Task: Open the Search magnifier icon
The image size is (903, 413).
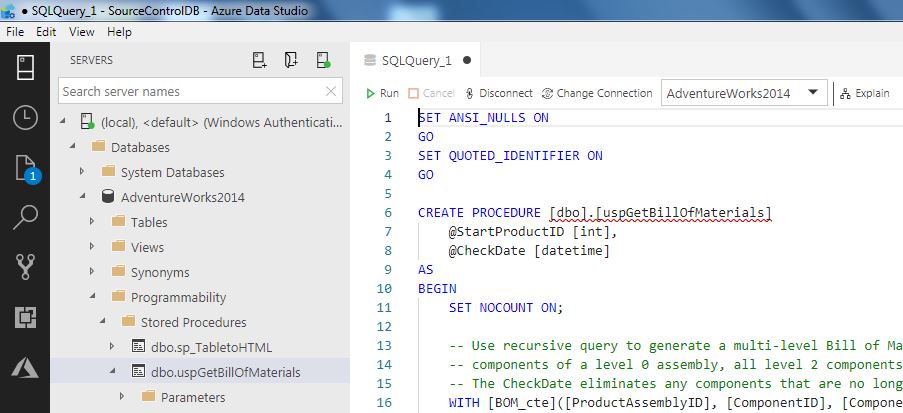Action: 25,218
